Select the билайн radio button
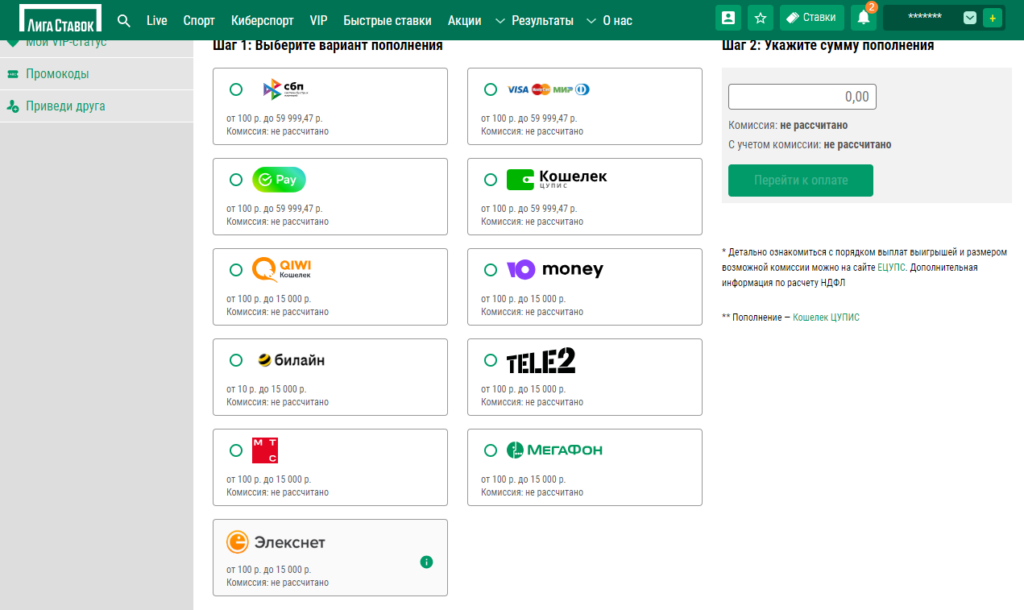The image size is (1024, 610). (236, 360)
